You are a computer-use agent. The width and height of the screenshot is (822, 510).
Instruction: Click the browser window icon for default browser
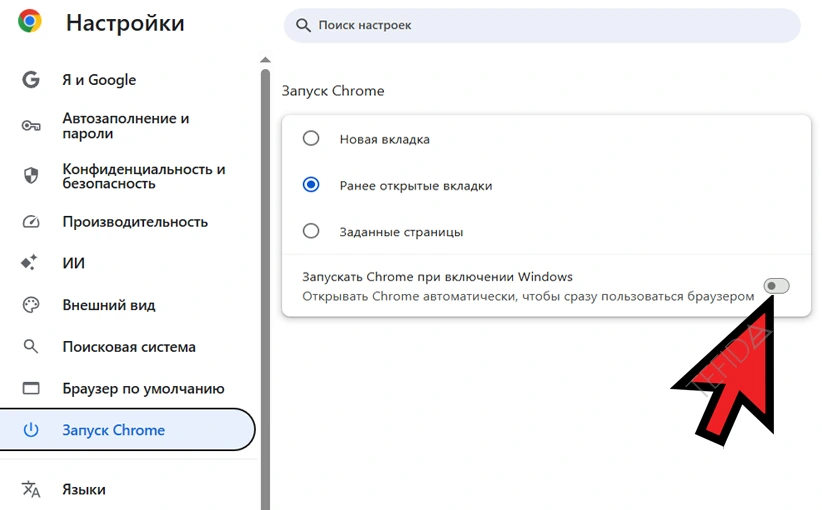pyautogui.click(x=30, y=388)
